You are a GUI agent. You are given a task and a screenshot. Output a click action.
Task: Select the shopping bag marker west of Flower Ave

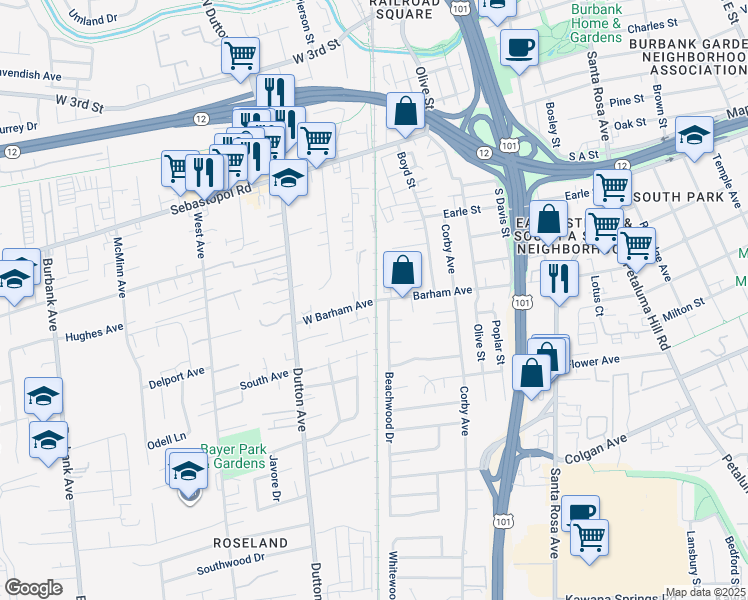coord(532,372)
